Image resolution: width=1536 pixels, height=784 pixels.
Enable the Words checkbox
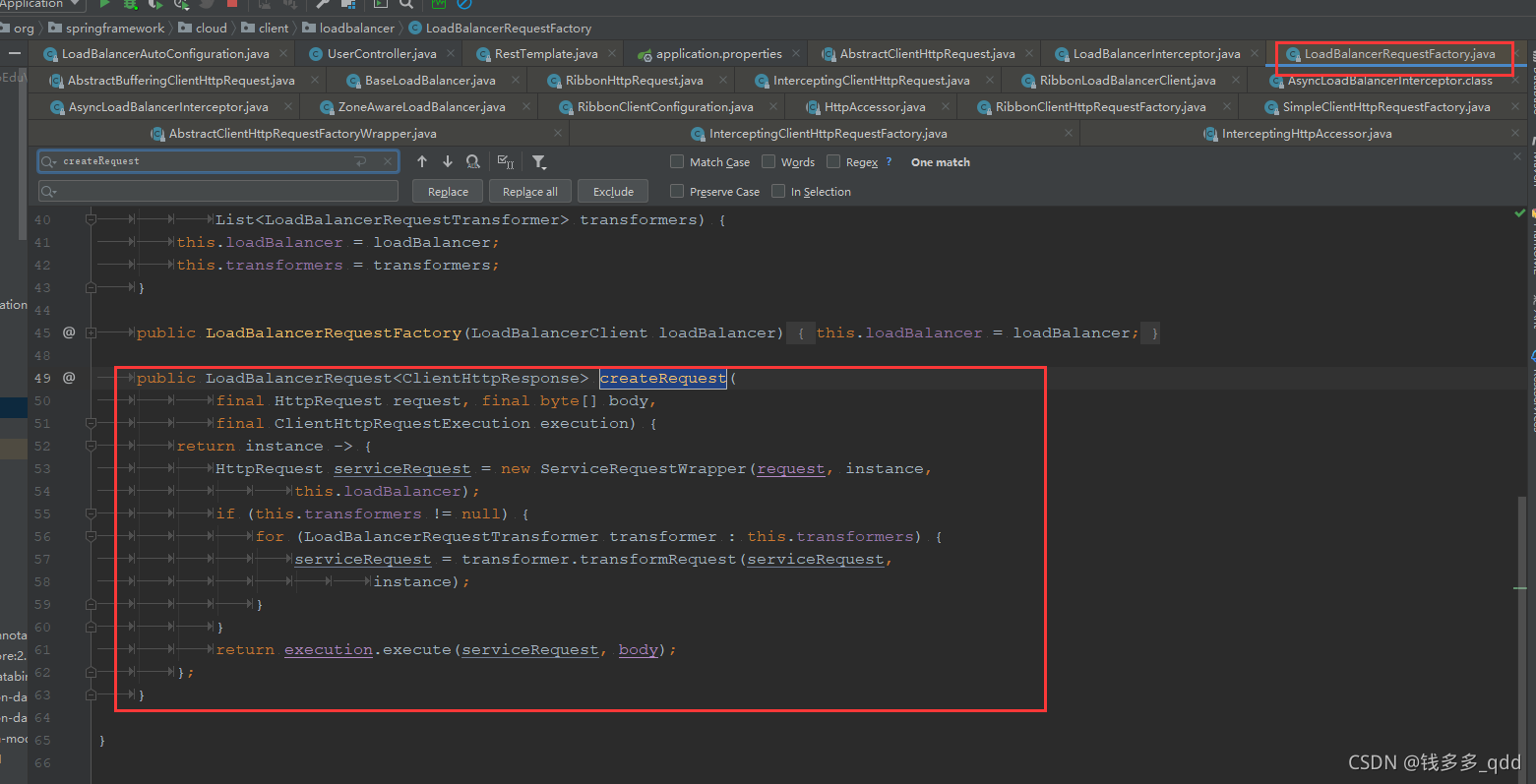[768, 161]
